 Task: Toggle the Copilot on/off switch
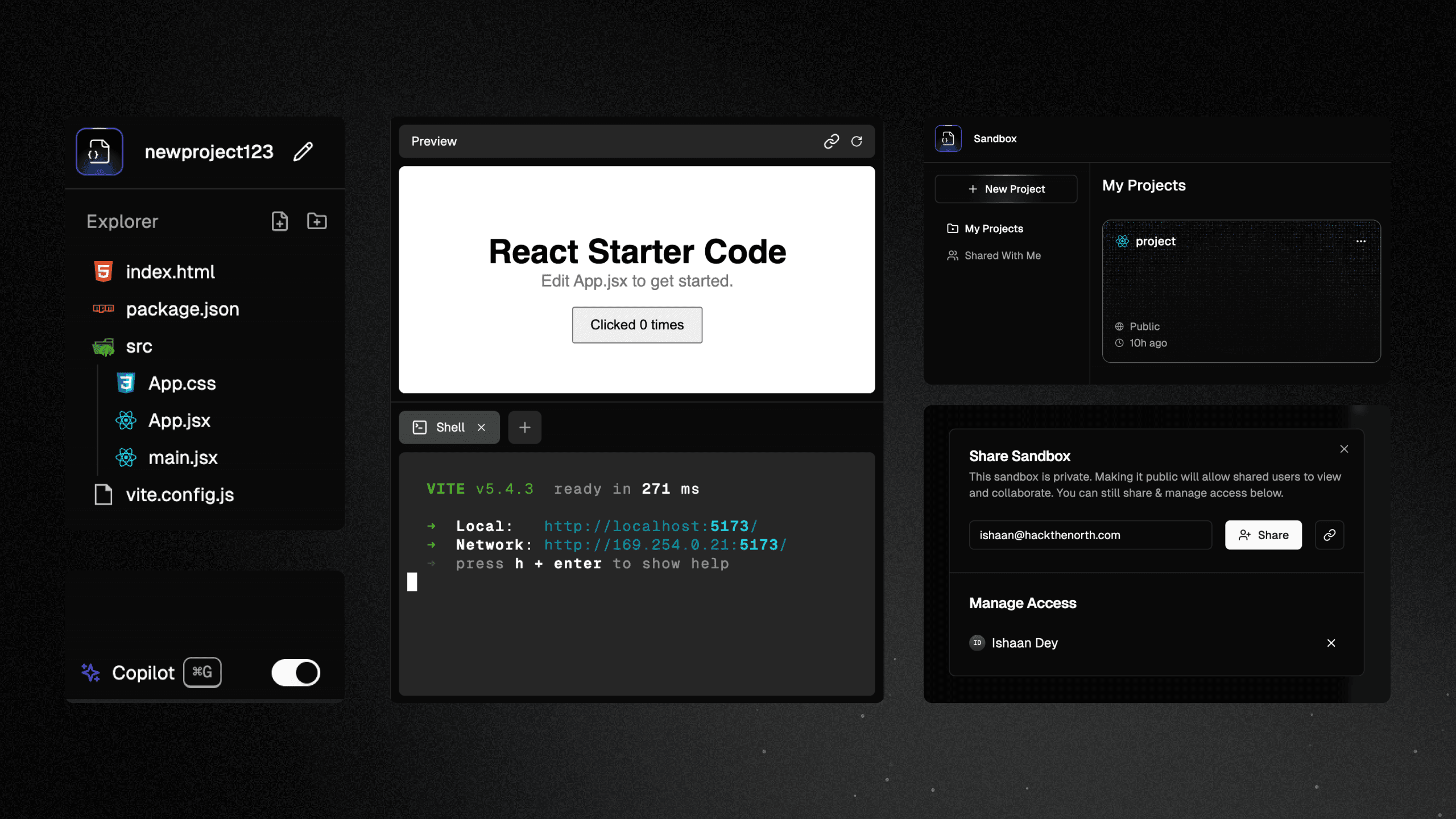296,672
